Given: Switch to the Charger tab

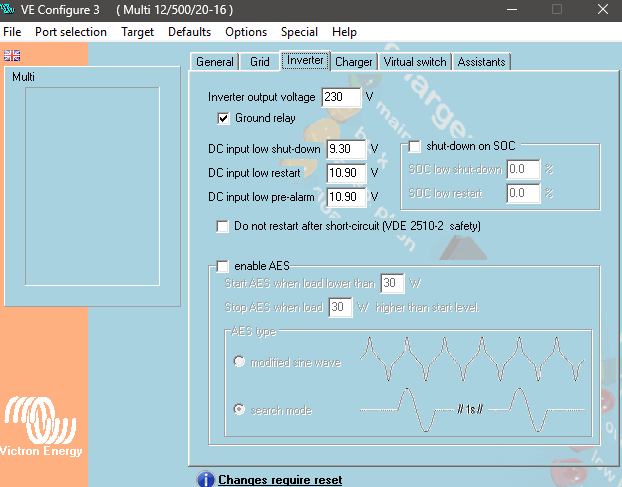Looking at the screenshot, I should click(353, 62).
